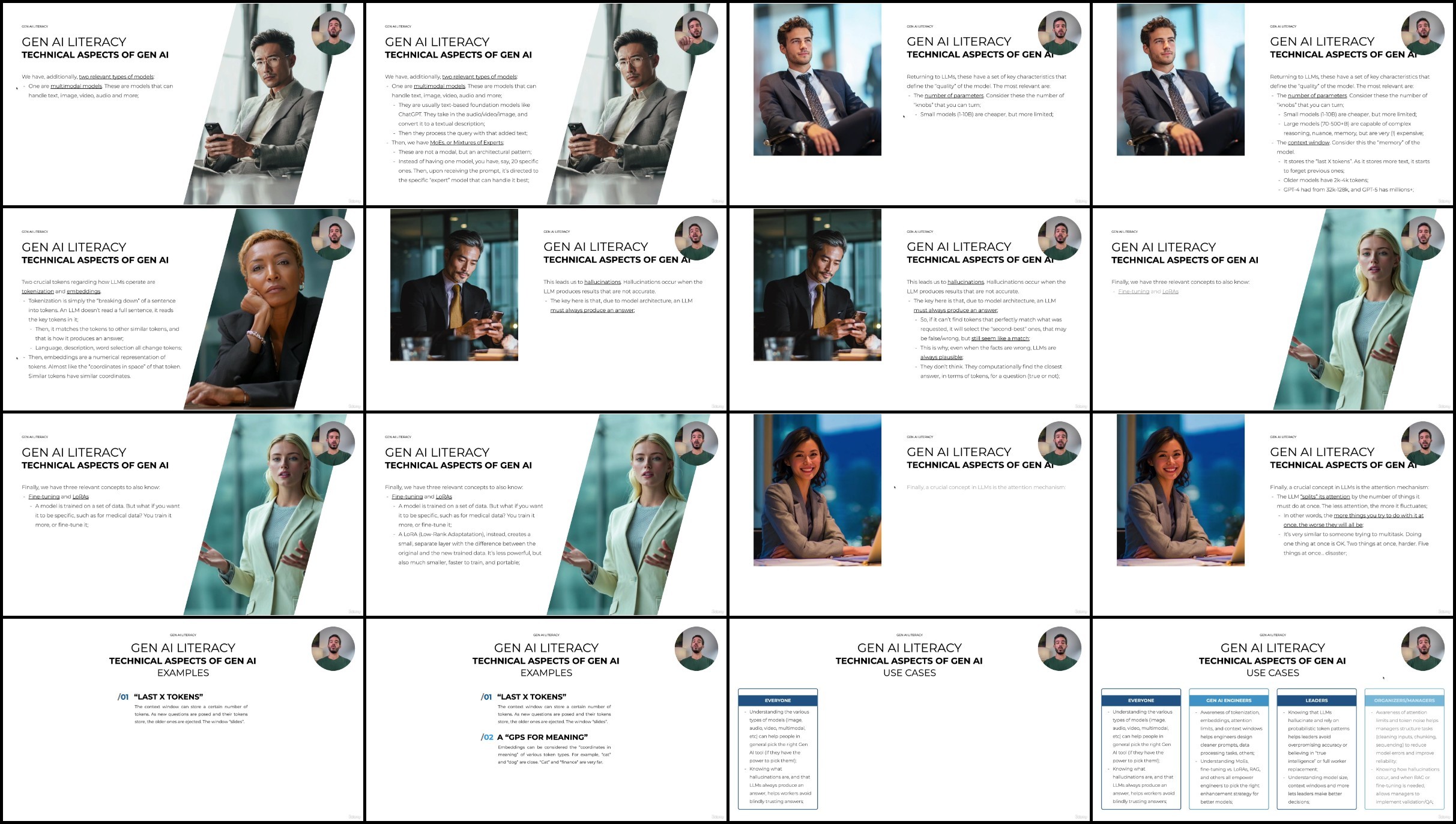Open the slide with the faded attention mechanism sentence

pos(909,514)
